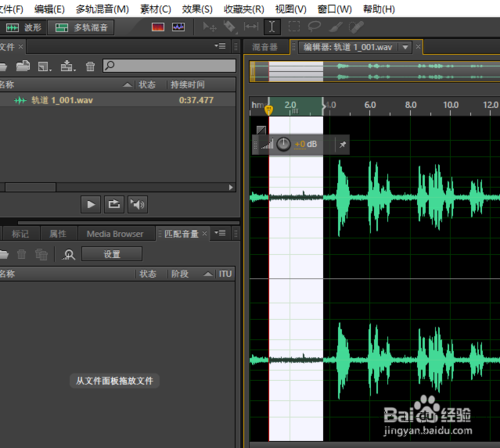Click the 设置 settings button
The height and width of the screenshot is (448, 500).
(x=112, y=254)
